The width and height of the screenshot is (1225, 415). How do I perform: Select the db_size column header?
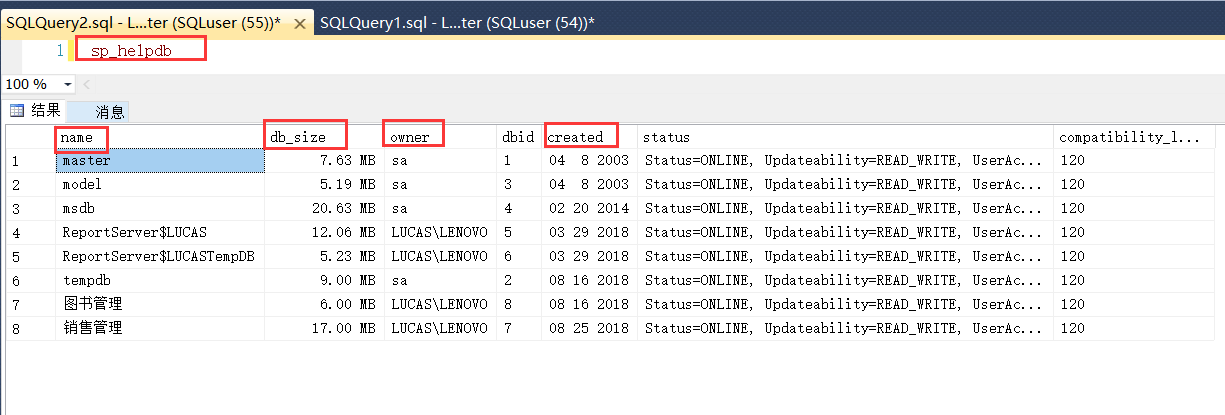click(x=325, y=136)
